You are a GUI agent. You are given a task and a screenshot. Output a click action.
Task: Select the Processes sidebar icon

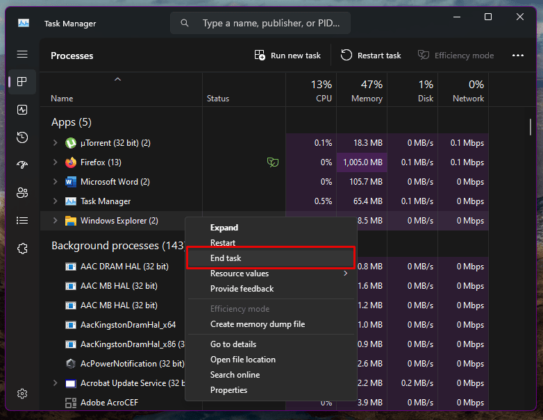(x=22, y=82)
